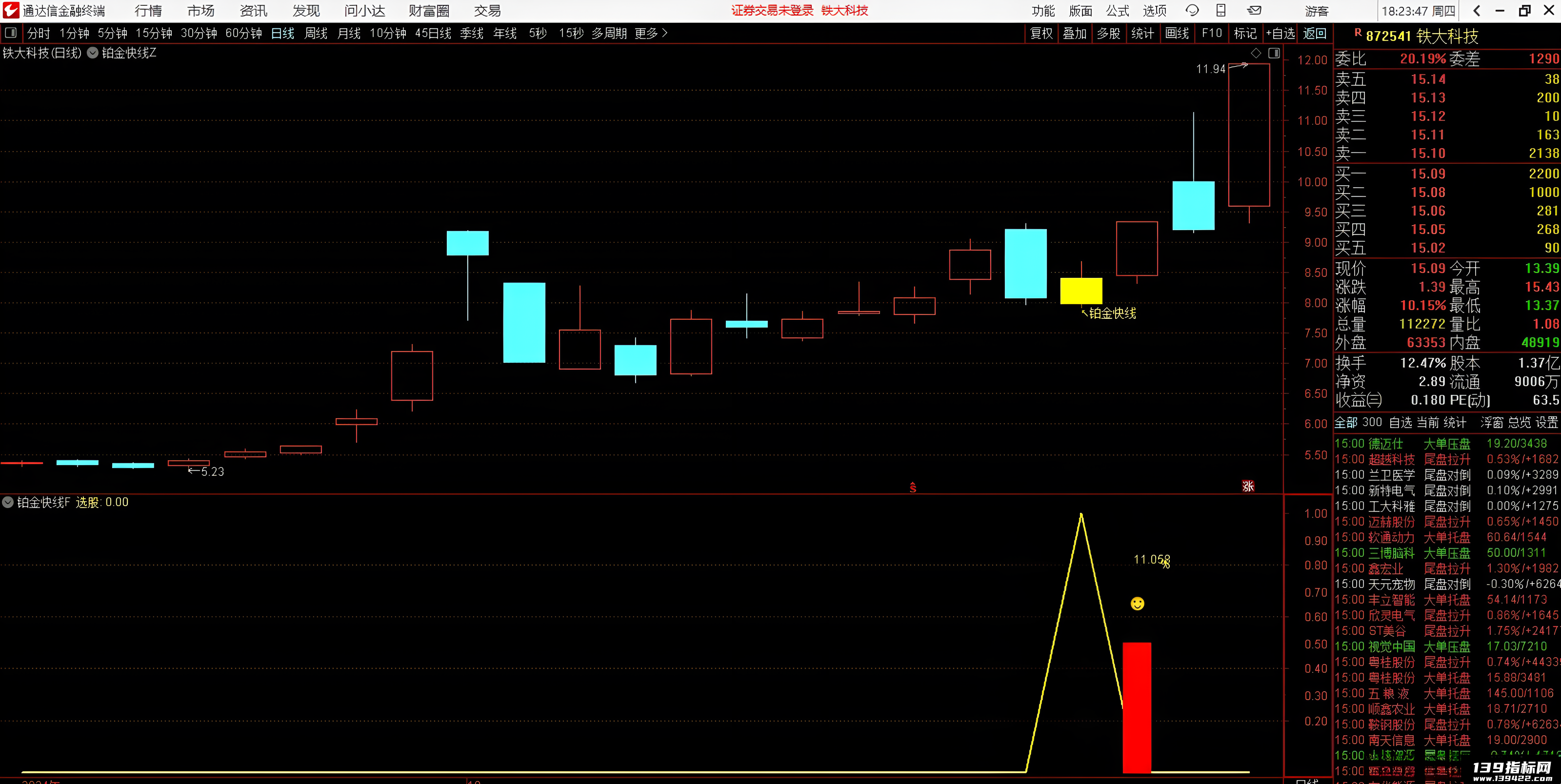Click the red 涨 marker below the chart
This screenshot has width=1561, height=784.
[x=1248, y=486]
